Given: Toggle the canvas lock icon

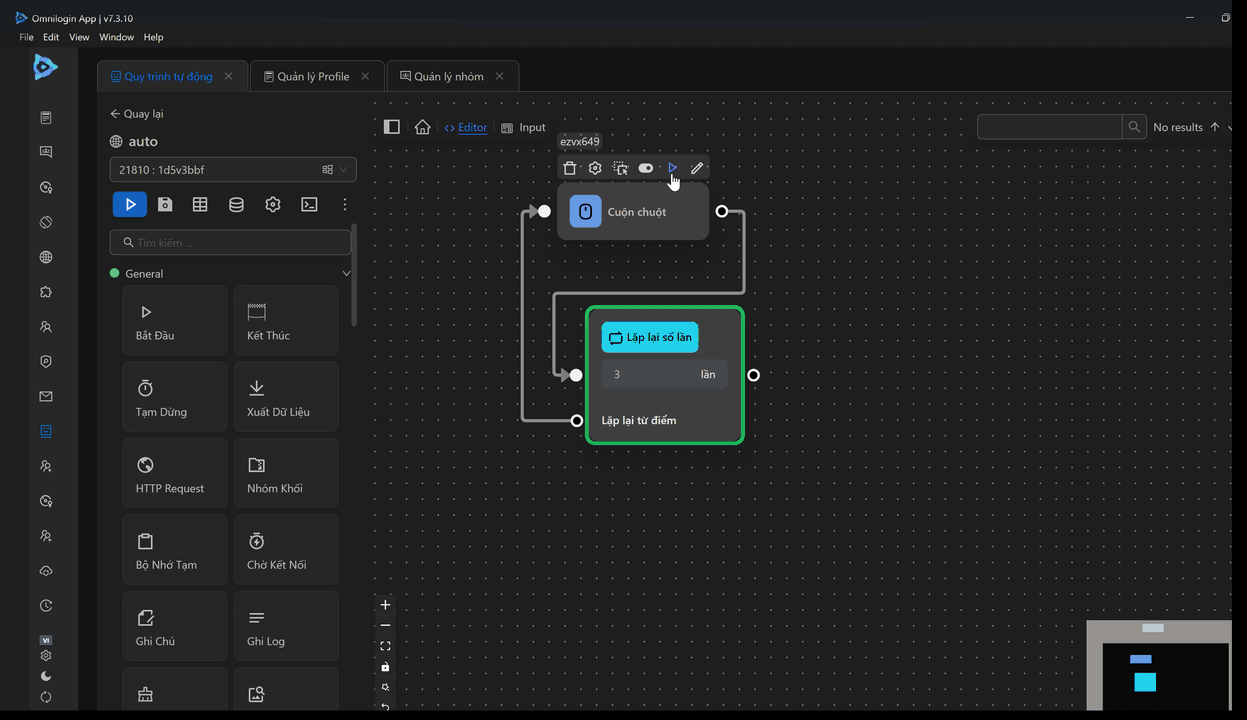Looking at the screenshot, I should 385,667.
